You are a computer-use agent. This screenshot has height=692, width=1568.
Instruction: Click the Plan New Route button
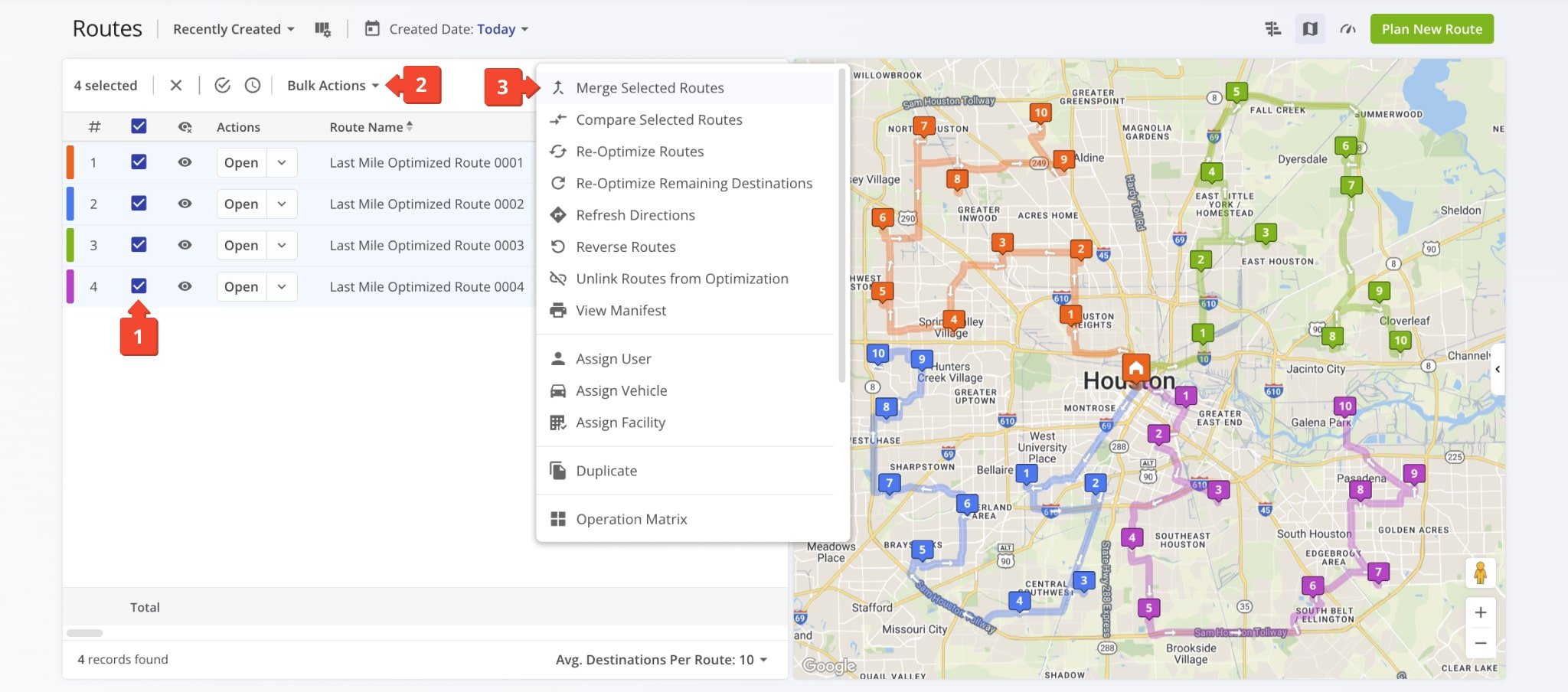click(1431, 28)
